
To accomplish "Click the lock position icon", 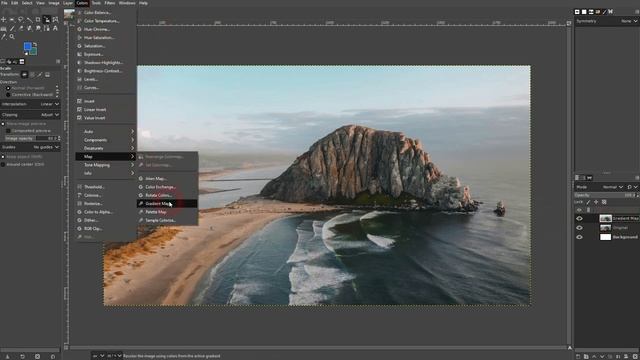I will 596,202.
